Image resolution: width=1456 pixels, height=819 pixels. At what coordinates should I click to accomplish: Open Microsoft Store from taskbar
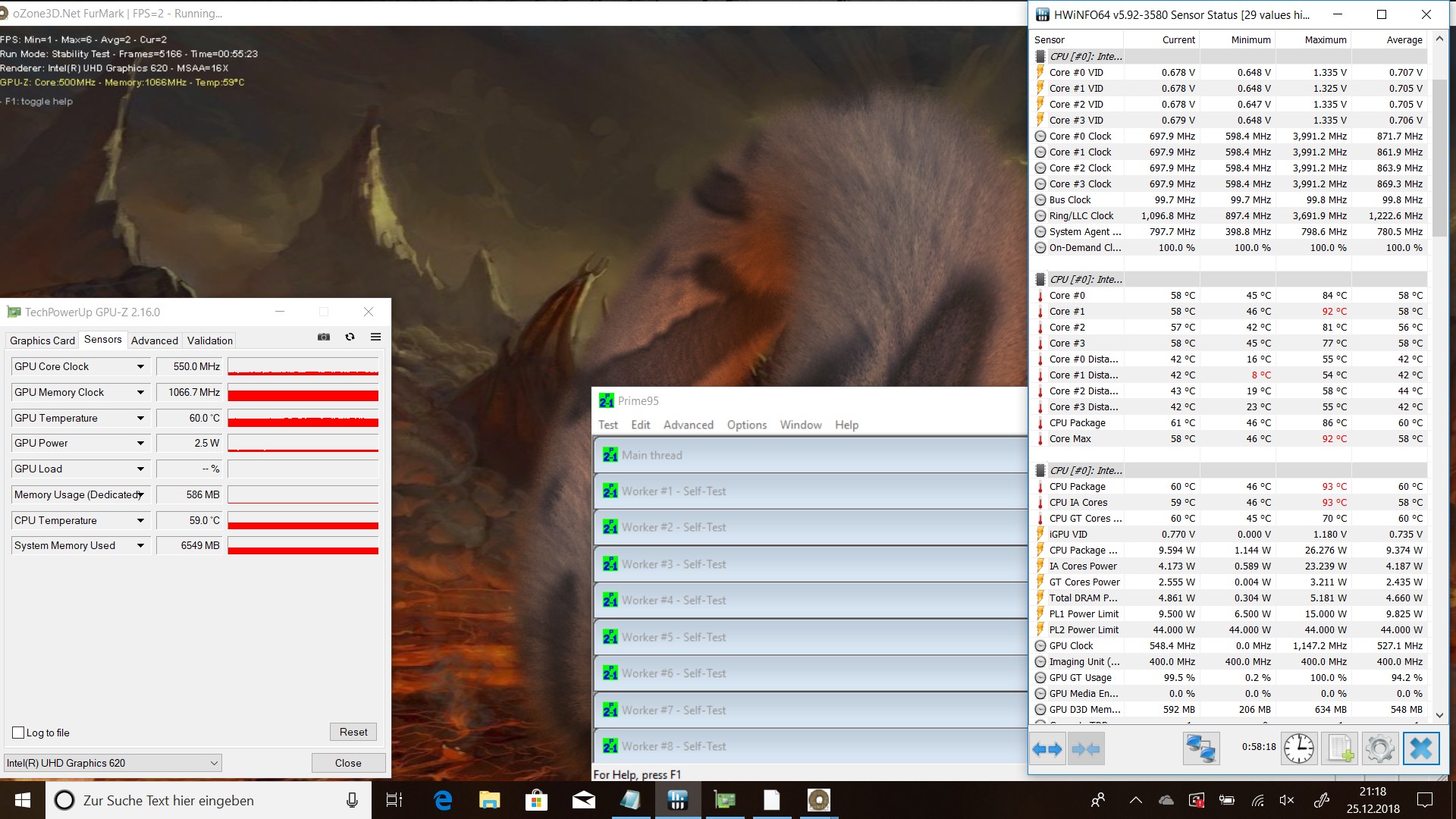(537, 800)
